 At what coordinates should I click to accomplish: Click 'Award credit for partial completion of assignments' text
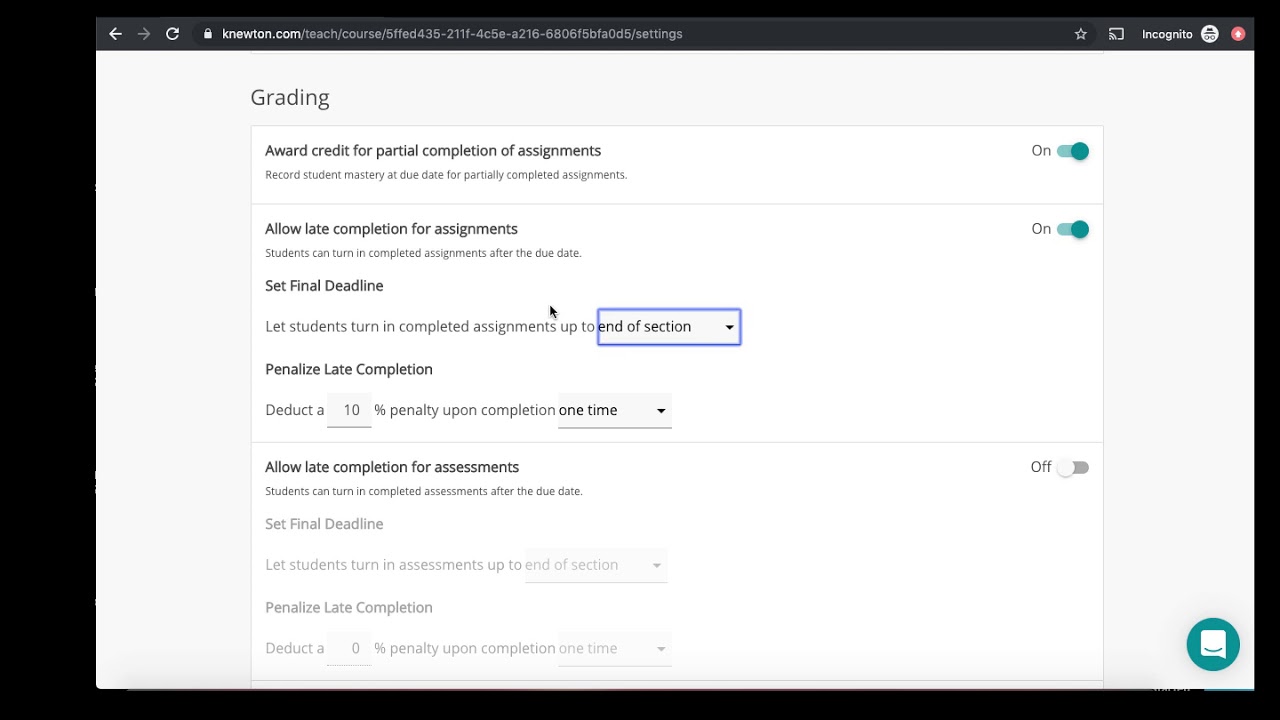click(433, 151)
